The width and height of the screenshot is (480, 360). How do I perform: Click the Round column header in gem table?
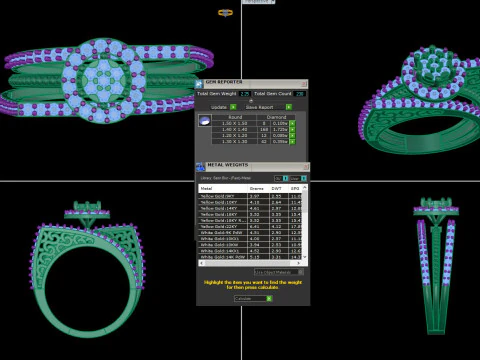tap(234, 117)
